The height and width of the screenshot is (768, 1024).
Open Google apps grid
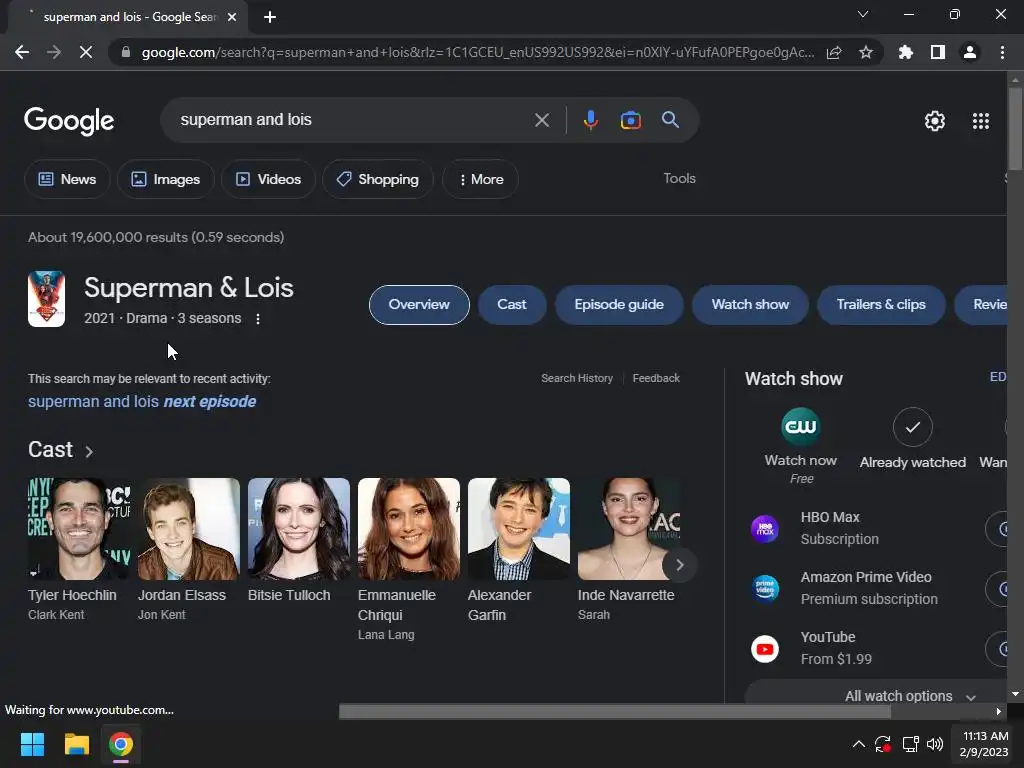[x=980, y=121]
